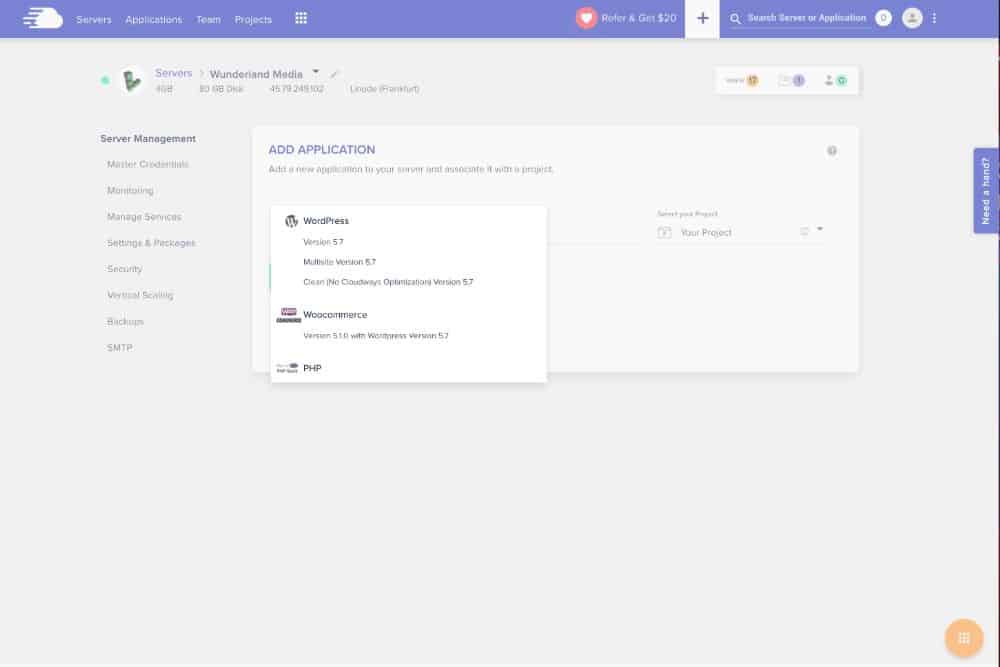Click the Linode (Frankfurt) text
Image resolution: width=1000 pixels, height=667 pixels.
(x=385, y=89)
